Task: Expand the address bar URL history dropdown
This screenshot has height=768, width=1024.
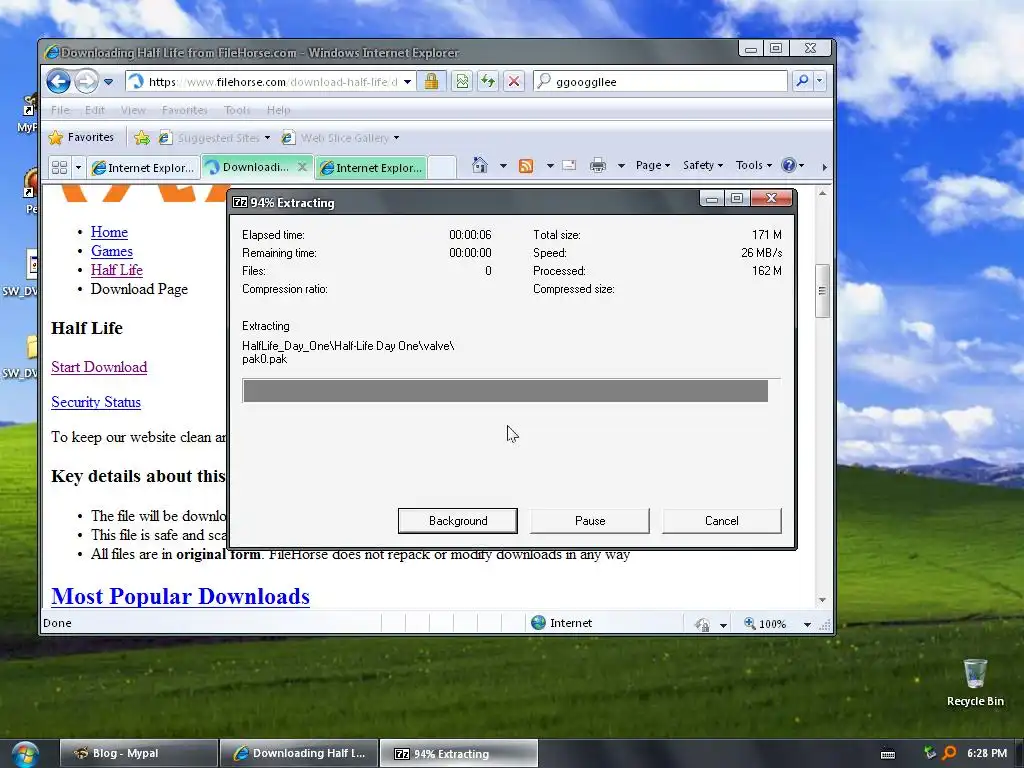Action: 408,82
